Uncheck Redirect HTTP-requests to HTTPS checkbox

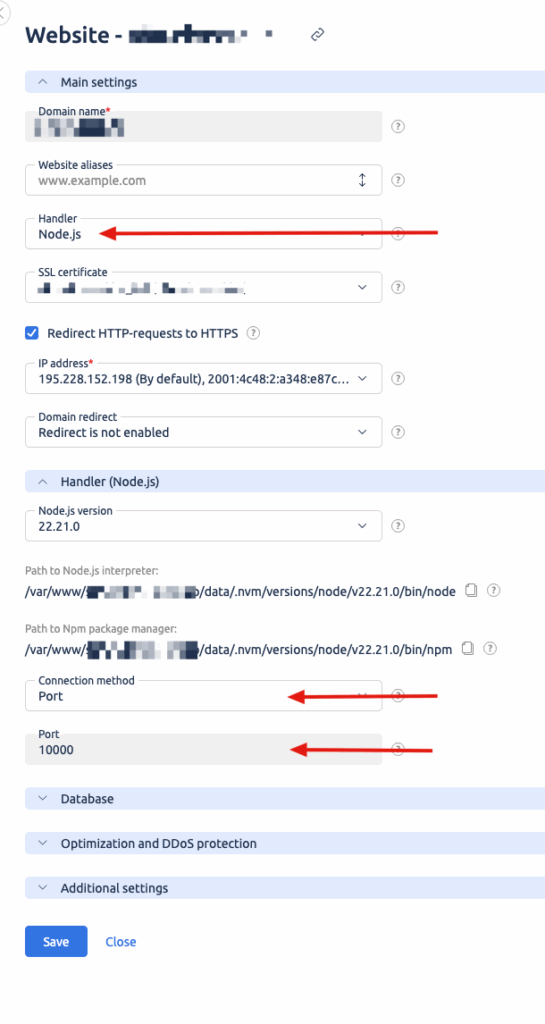tap(32, 334)
